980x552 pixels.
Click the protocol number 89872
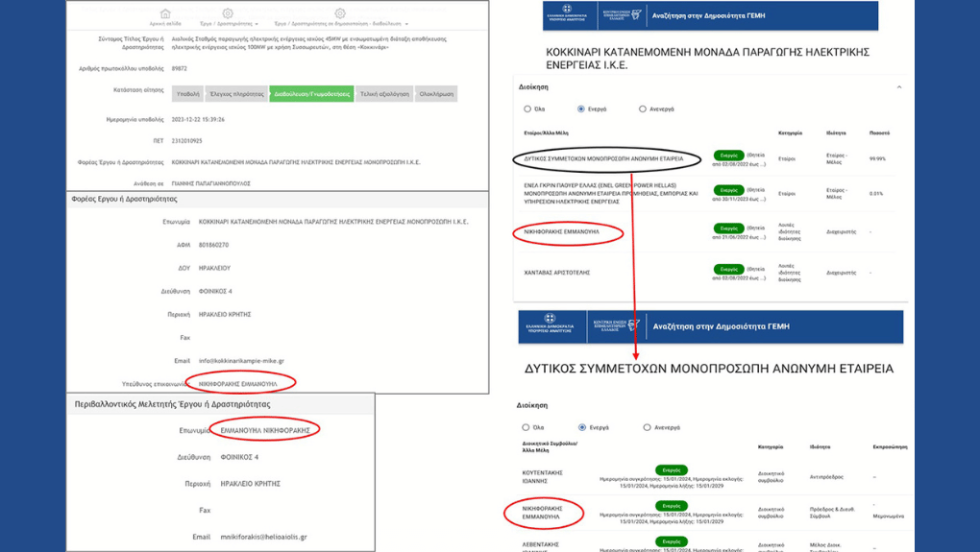coord(179,69)
